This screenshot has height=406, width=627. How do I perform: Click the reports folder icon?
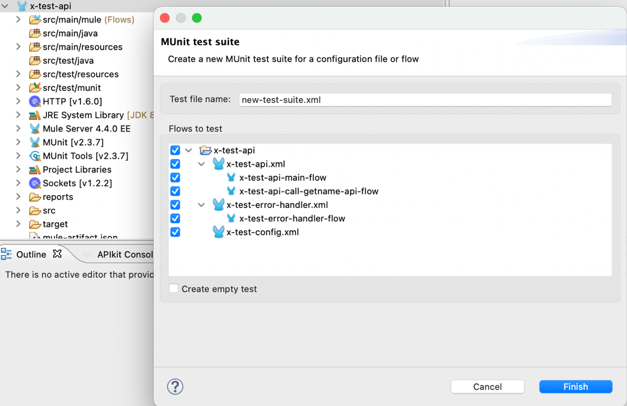point(35,197)
